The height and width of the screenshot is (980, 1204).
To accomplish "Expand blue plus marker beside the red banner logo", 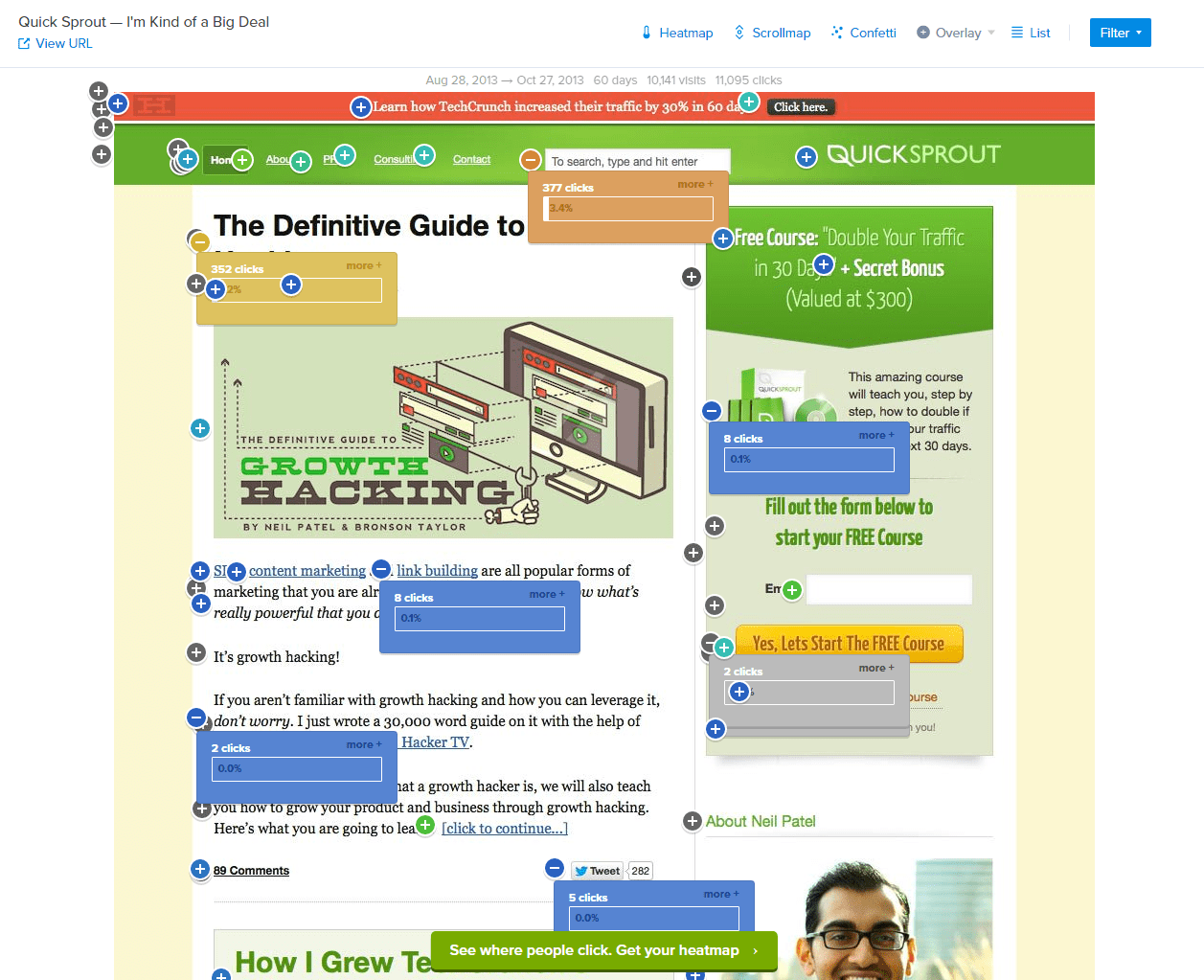I will 118,103.
